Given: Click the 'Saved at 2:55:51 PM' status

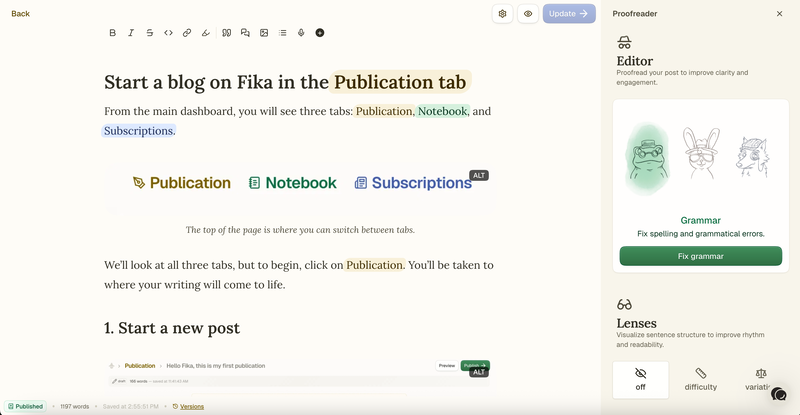Looking at the screenshot, I should click(x=131, y=406).
